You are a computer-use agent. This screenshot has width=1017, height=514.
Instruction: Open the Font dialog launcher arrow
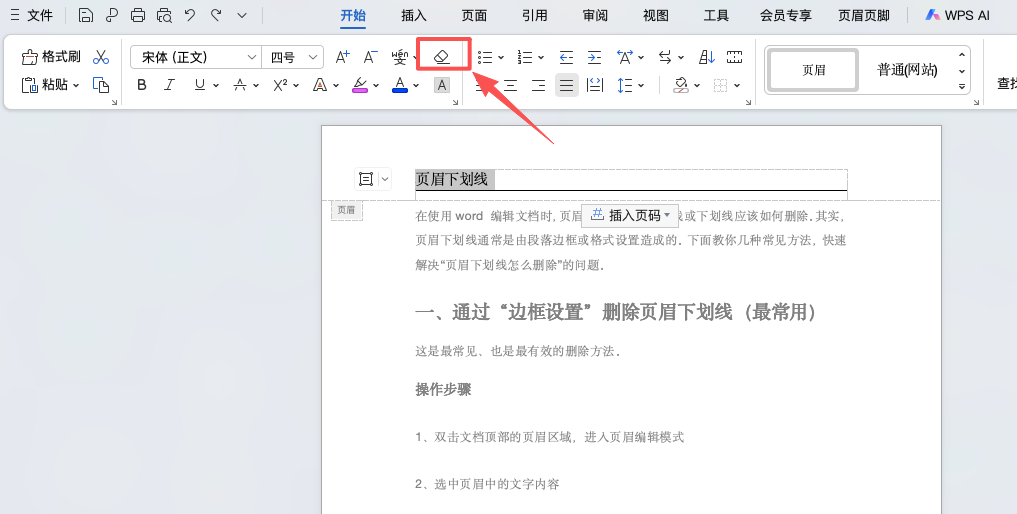click(x=455, y=102)
